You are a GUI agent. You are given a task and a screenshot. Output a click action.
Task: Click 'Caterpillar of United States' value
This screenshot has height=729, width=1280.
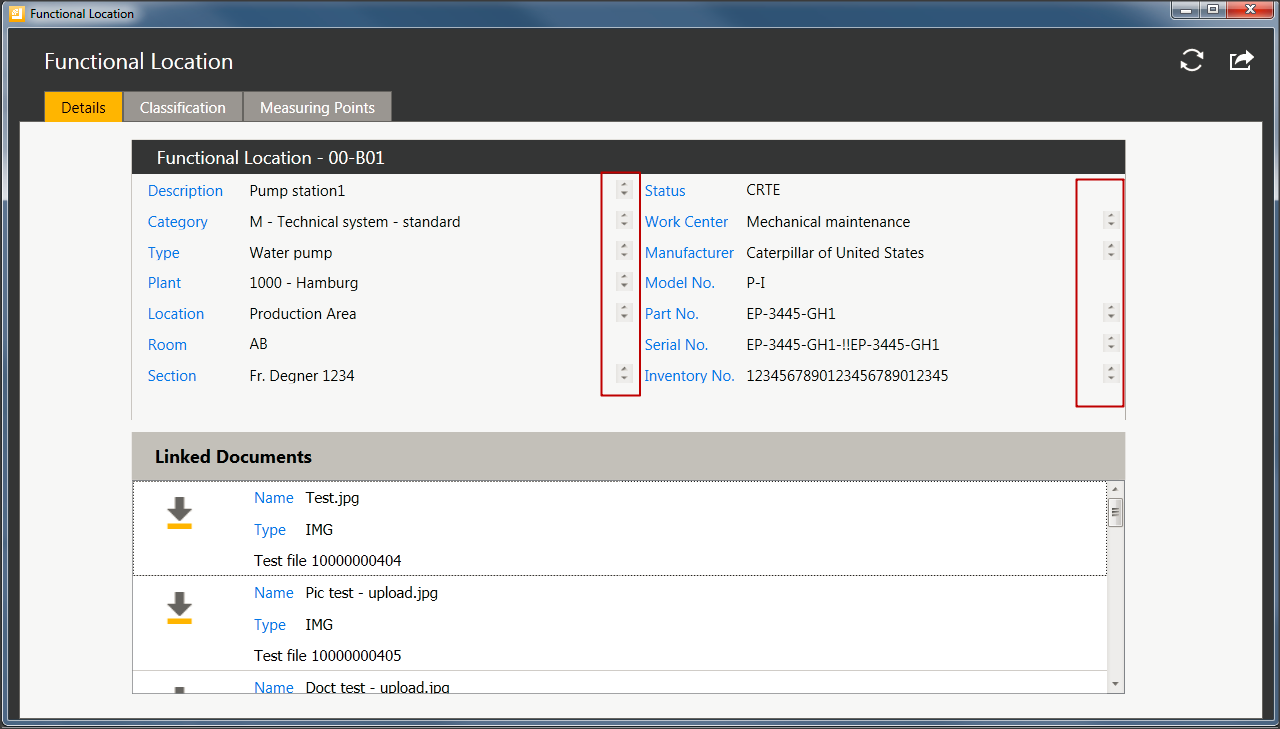(x=835, y=253)
